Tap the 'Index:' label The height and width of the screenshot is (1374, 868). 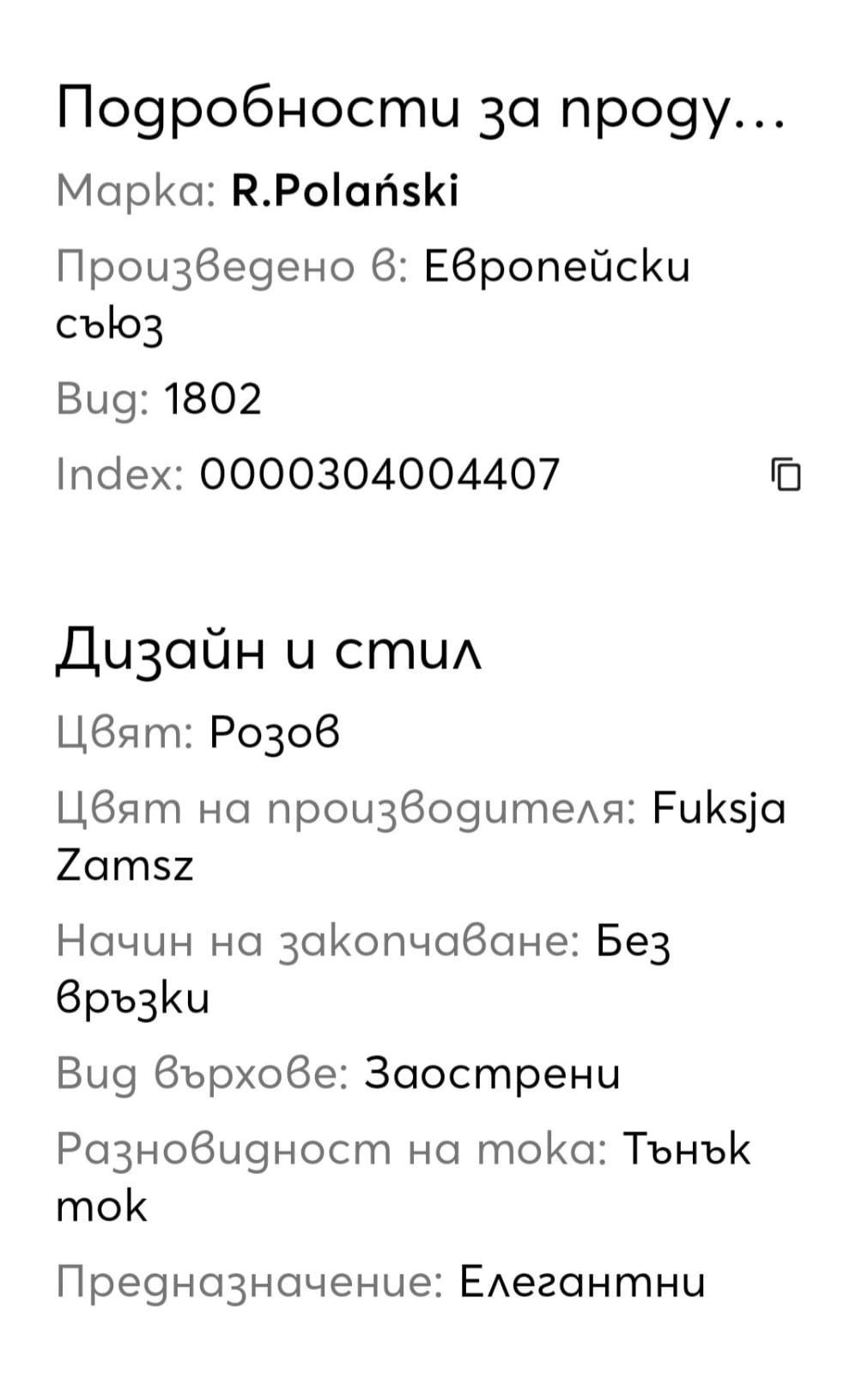[x=119, y=474]
